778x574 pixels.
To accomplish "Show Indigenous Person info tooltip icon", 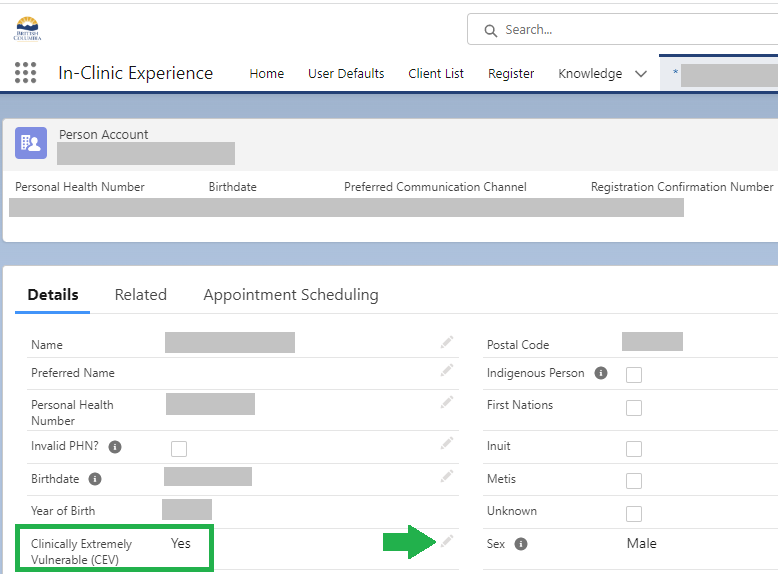I will 601,373.
